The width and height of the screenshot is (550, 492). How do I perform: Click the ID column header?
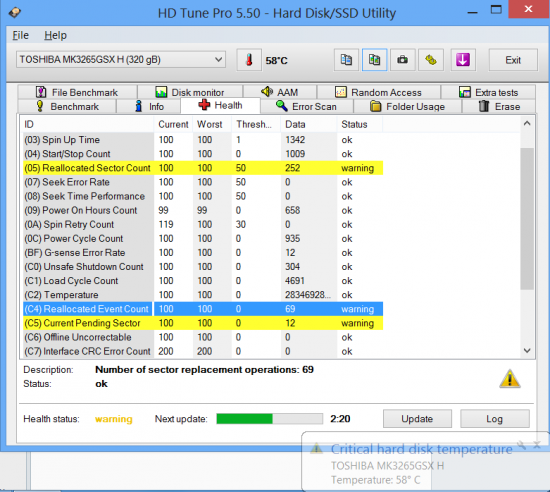point(88,124)
